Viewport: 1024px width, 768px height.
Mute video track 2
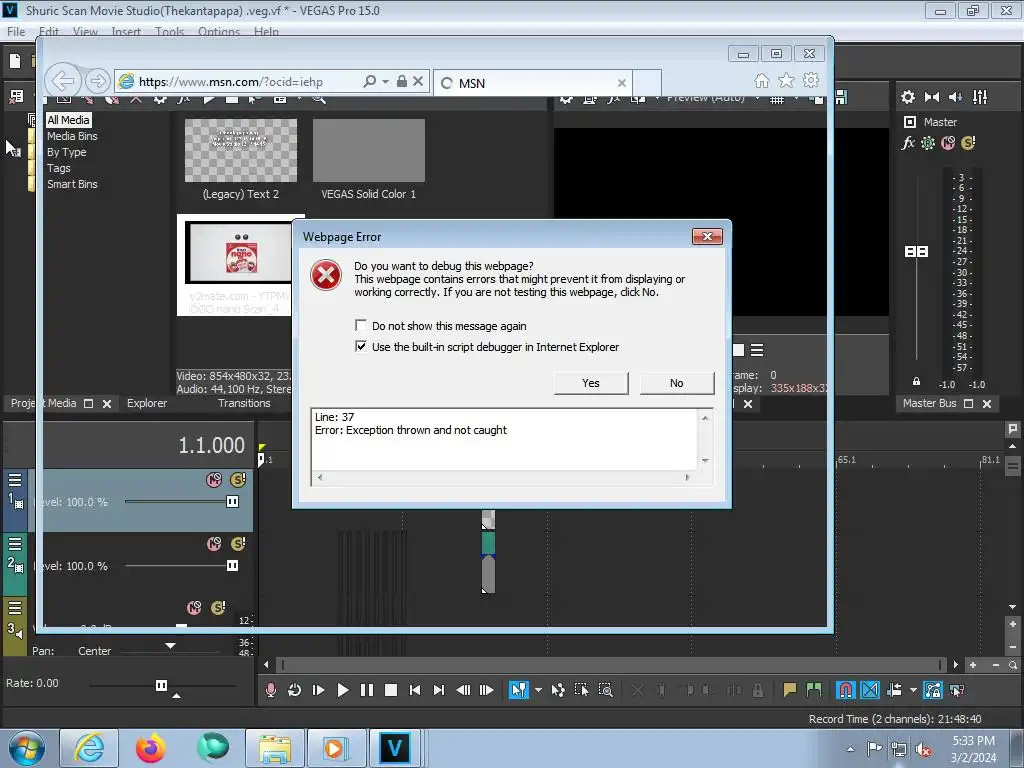pos(214,543)
